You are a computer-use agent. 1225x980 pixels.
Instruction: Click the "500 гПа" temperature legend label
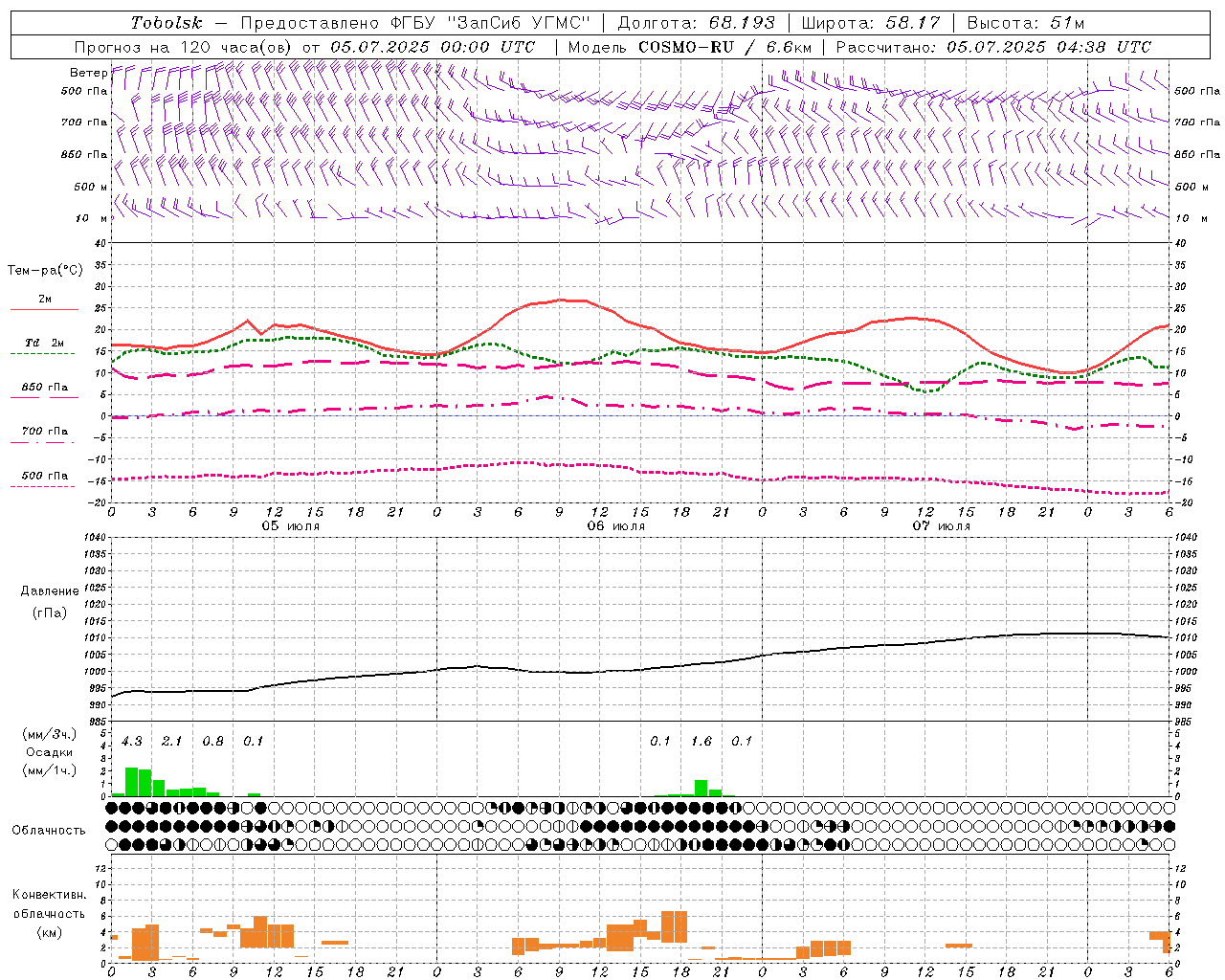click(x=45, y=476)
